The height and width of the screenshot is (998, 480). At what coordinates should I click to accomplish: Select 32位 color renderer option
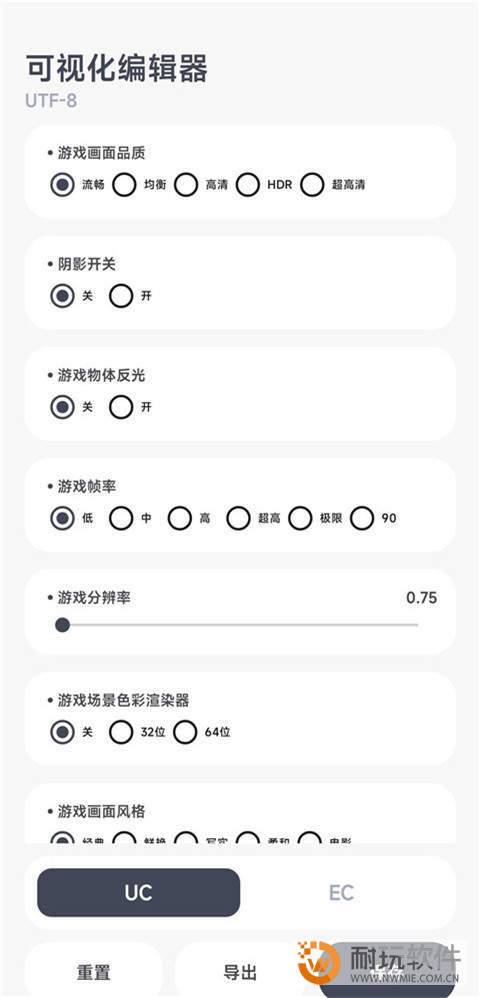point(121,732)
